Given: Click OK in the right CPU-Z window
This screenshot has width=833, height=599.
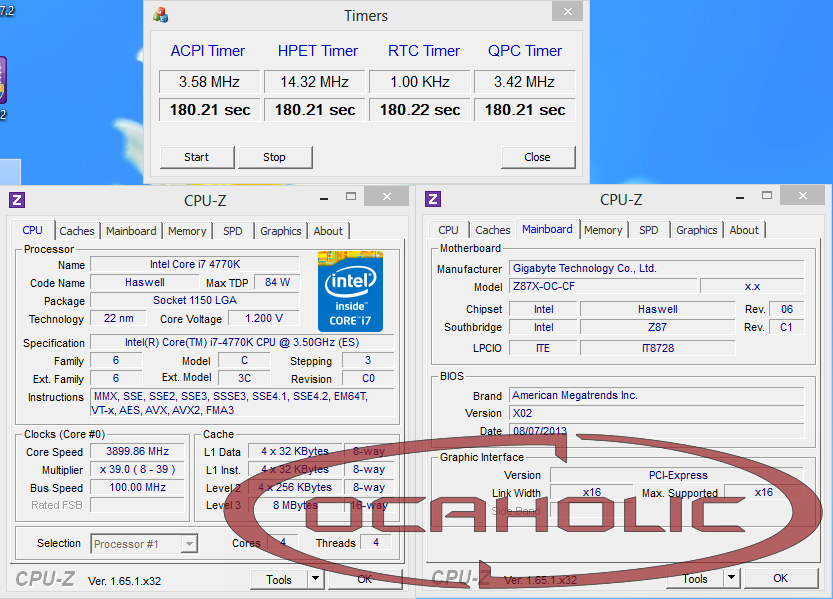Looking at the screenshot, I should (780, 578).
